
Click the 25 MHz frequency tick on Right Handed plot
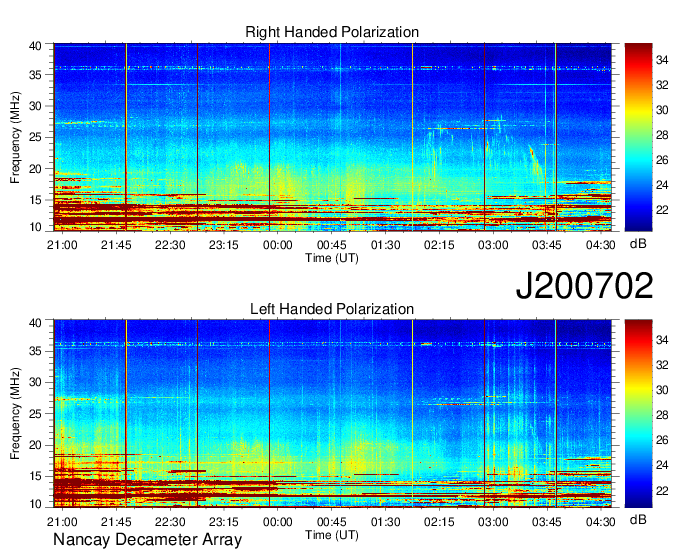(36, 138)
